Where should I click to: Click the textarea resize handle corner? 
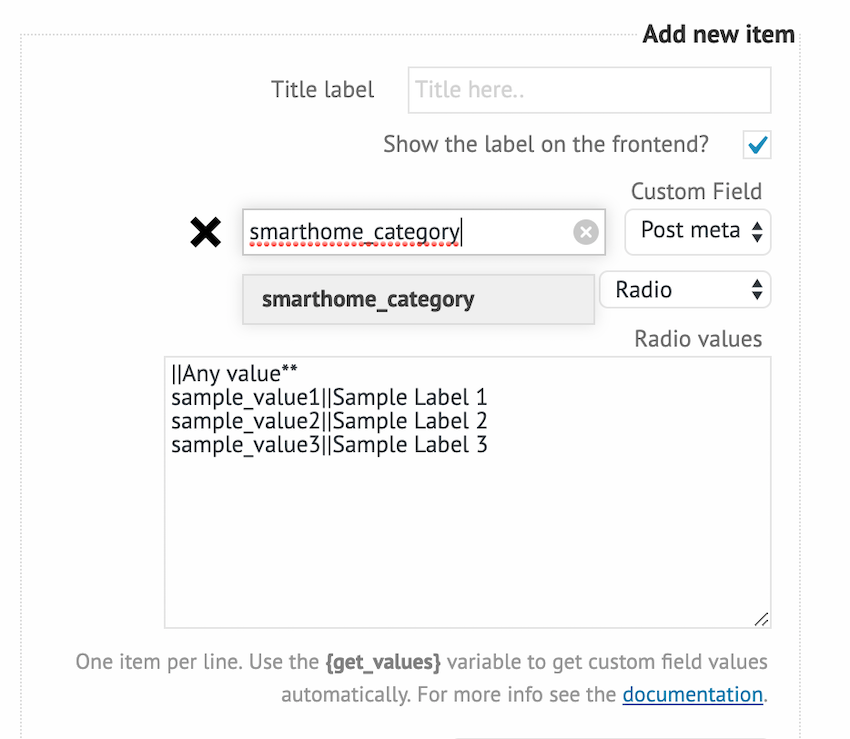[x=761, y=619]
